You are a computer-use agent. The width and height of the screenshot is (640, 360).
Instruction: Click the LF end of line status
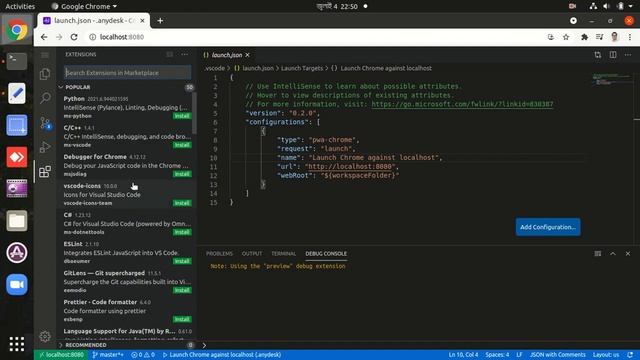pos(519,355)
